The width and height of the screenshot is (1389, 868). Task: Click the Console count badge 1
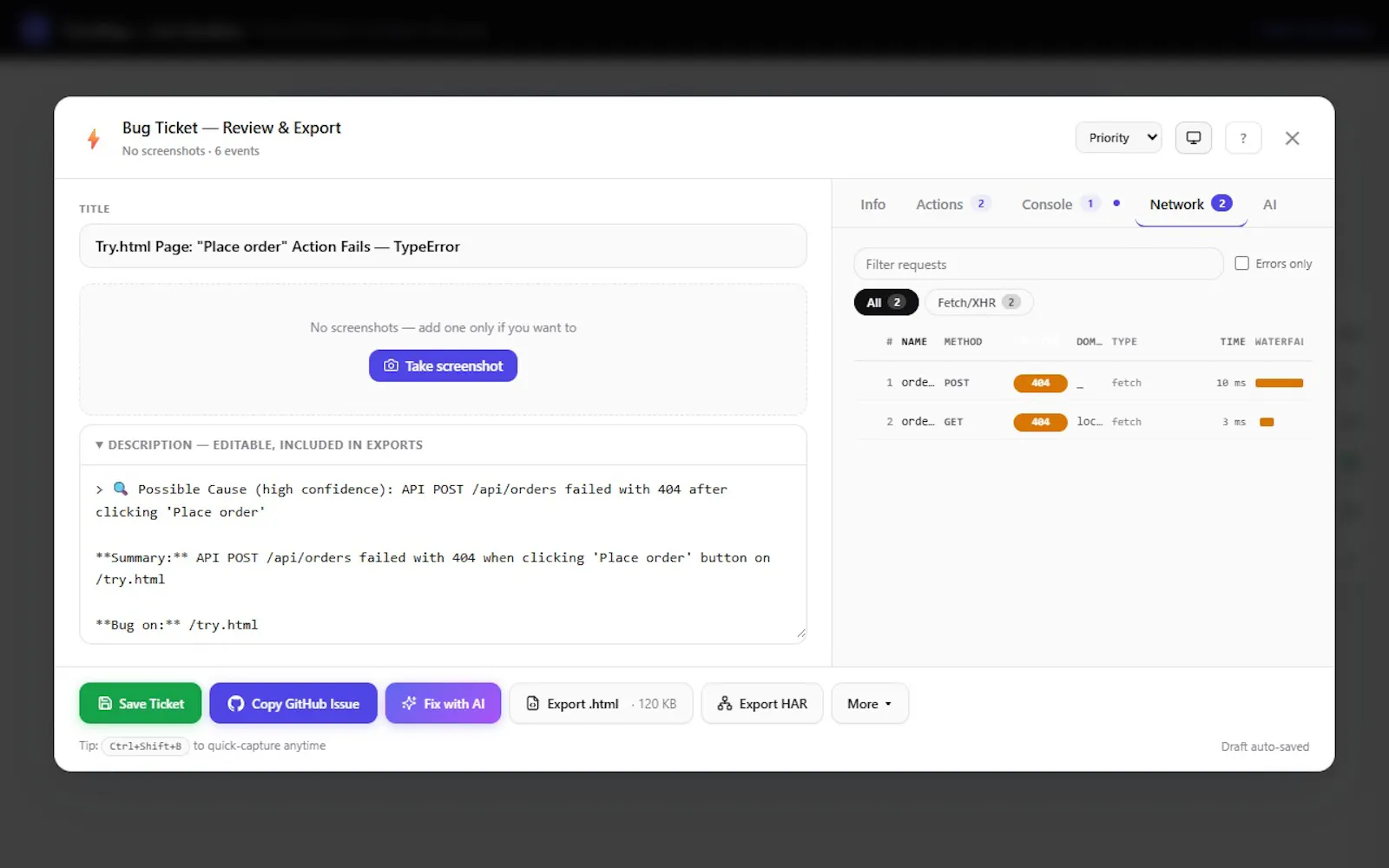1090,203
